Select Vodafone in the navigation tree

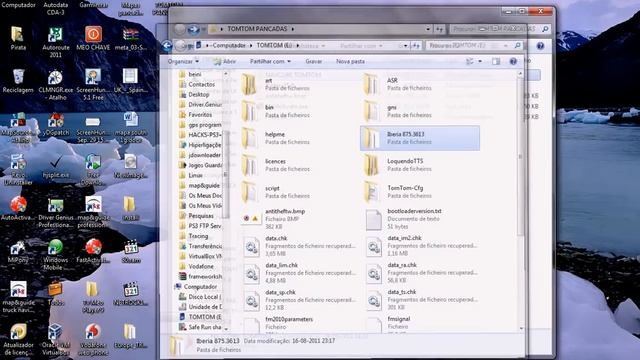click(201, 267)
